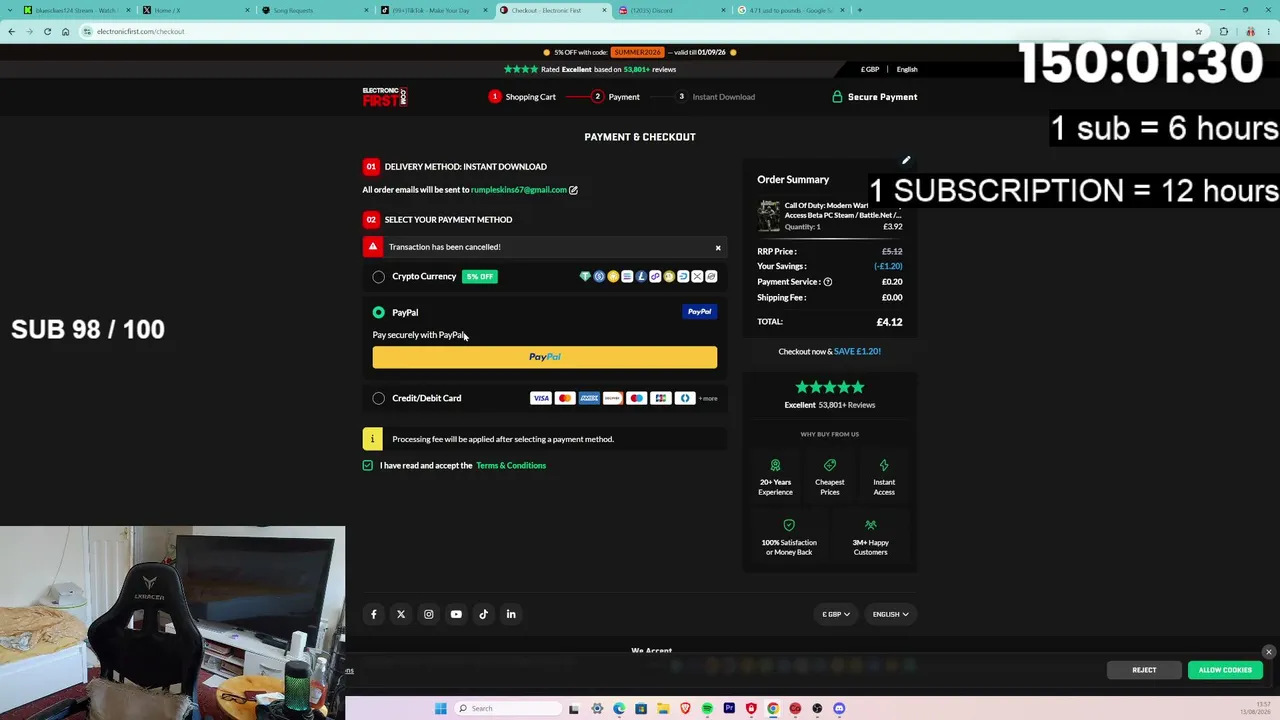Open the Windows Start menu
Viewport: 1280px width, 720px height.
(440, 709)
